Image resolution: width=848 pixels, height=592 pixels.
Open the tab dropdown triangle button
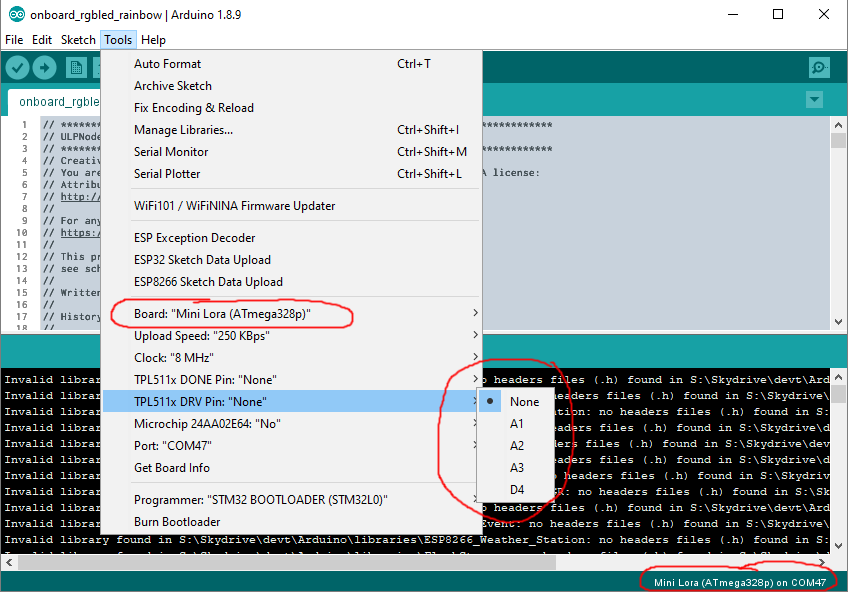click(x=814, y=99)
